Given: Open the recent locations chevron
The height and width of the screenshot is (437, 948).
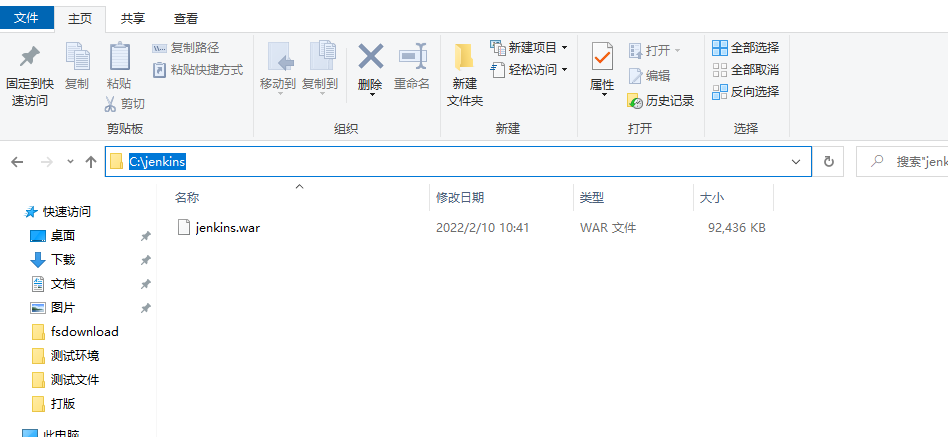Looking at the screenshot, I should coord(70,161).
